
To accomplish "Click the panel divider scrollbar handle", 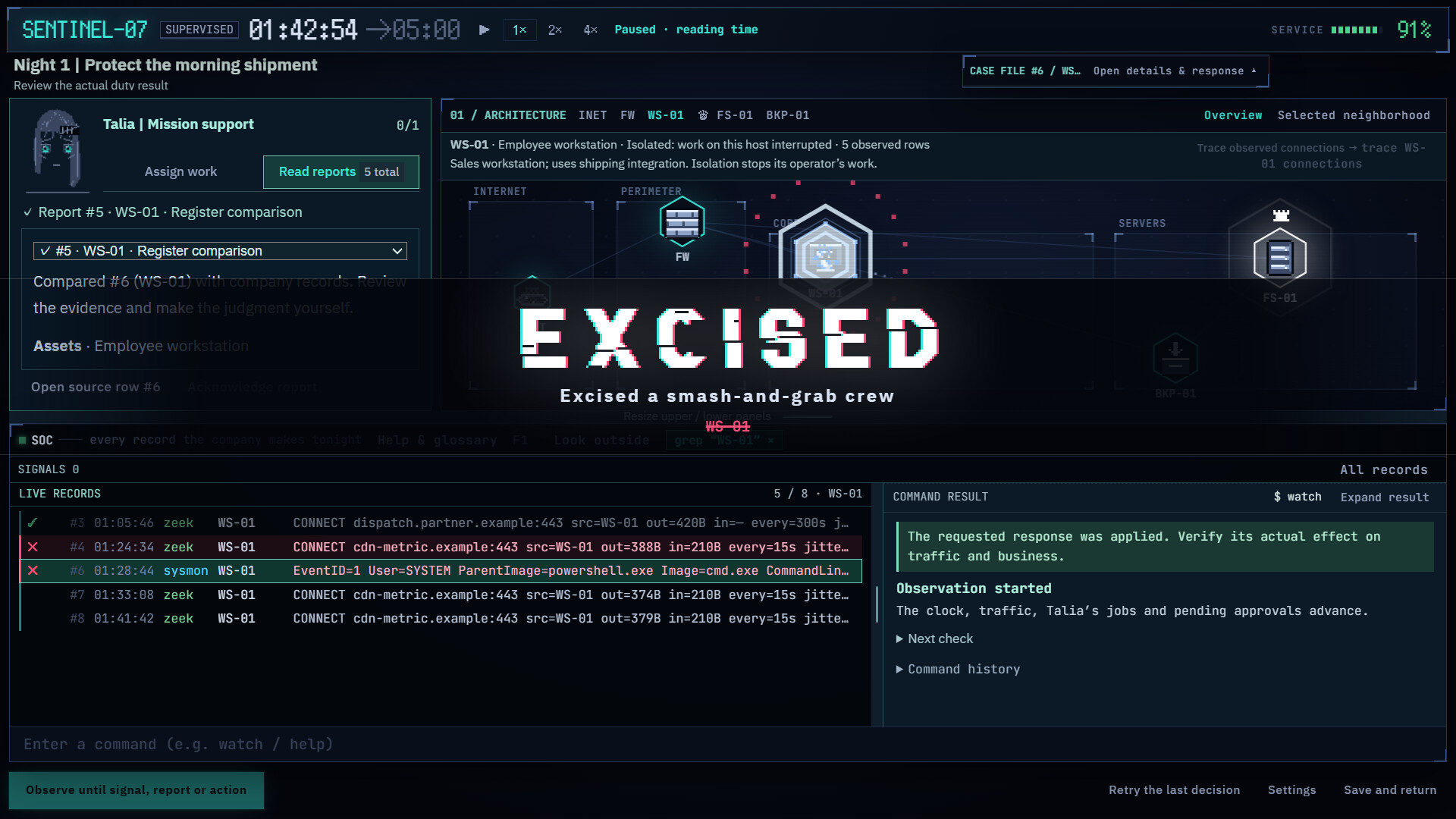I will coord(877,604).
